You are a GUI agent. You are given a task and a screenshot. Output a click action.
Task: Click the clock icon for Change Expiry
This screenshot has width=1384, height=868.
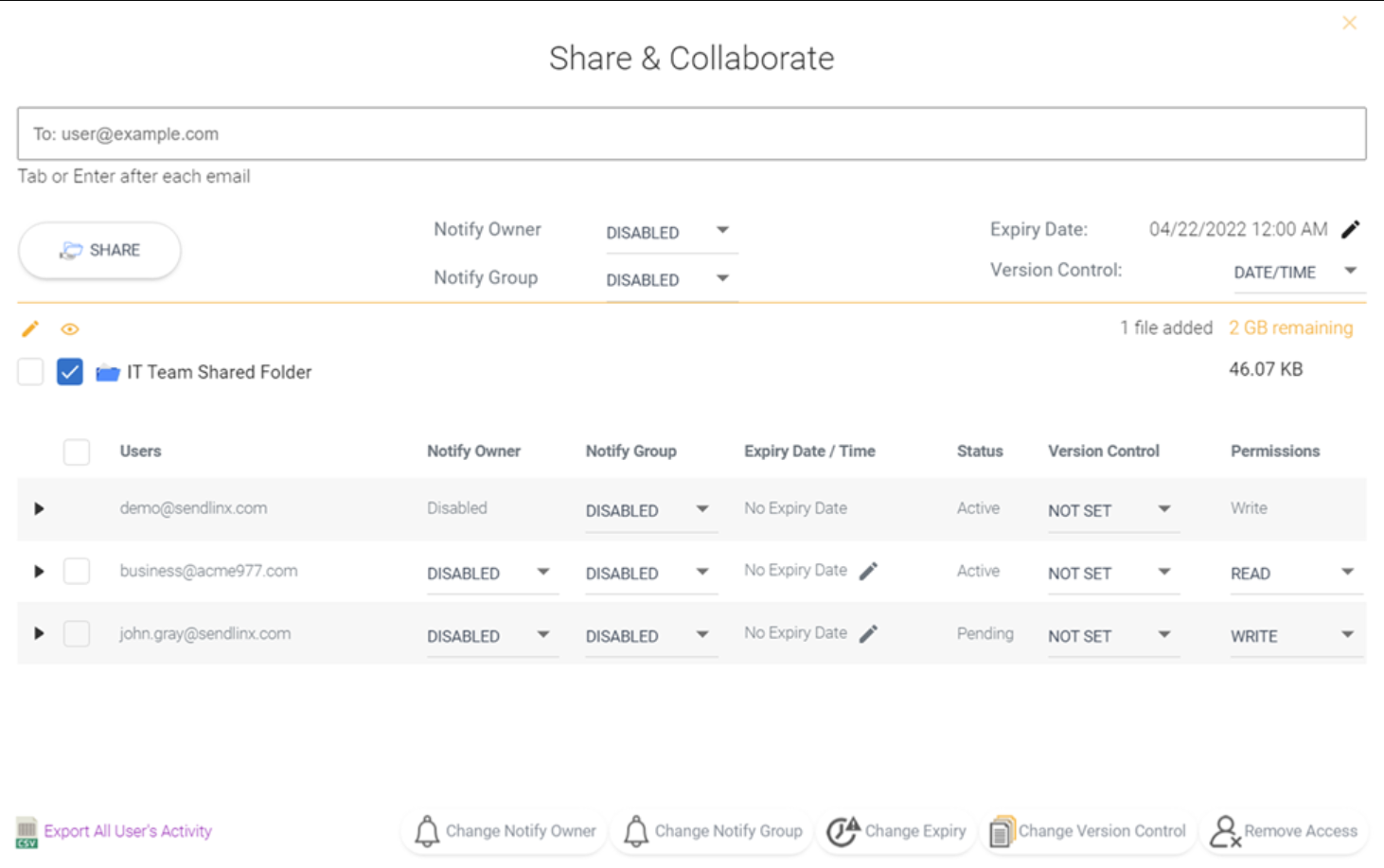843,831
